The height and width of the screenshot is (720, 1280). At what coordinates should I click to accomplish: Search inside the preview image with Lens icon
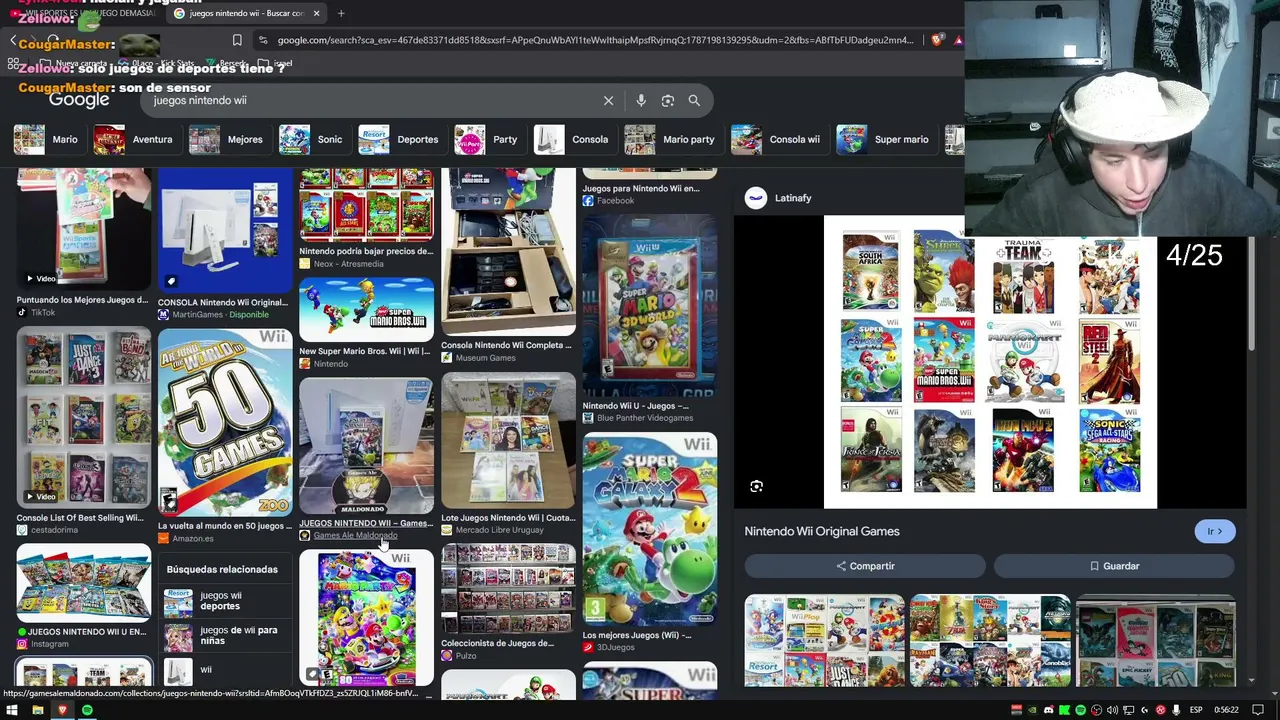(756, 486)
